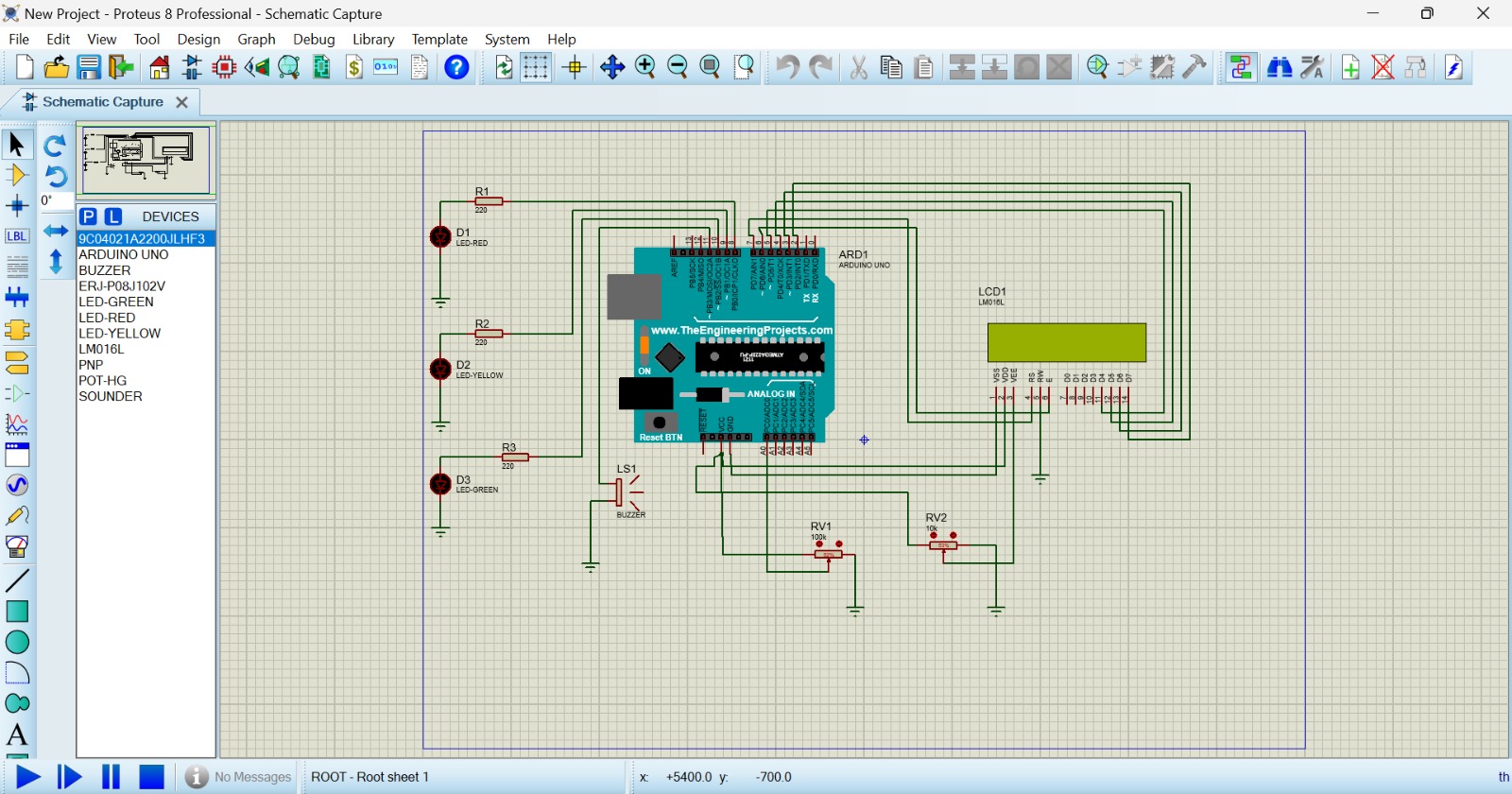The image size is (1512, 794).
Task: Open the Debug menu
Action: pyautogui.click(x=314, y=39)
